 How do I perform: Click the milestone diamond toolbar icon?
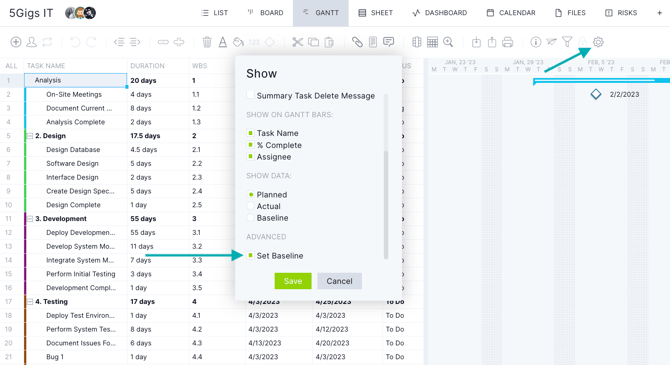(270, 42)
